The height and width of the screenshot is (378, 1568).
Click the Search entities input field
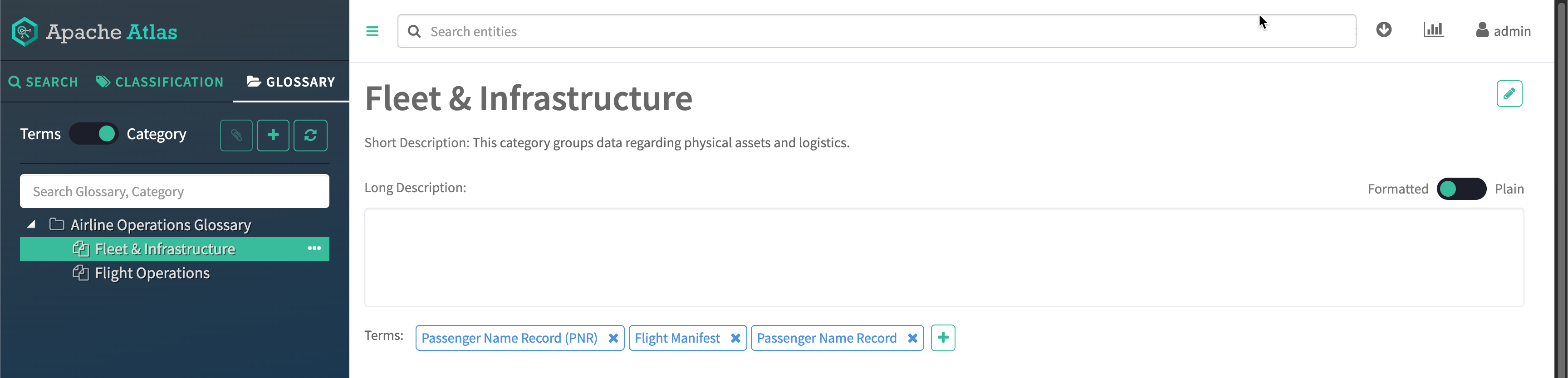coord(877,32)
